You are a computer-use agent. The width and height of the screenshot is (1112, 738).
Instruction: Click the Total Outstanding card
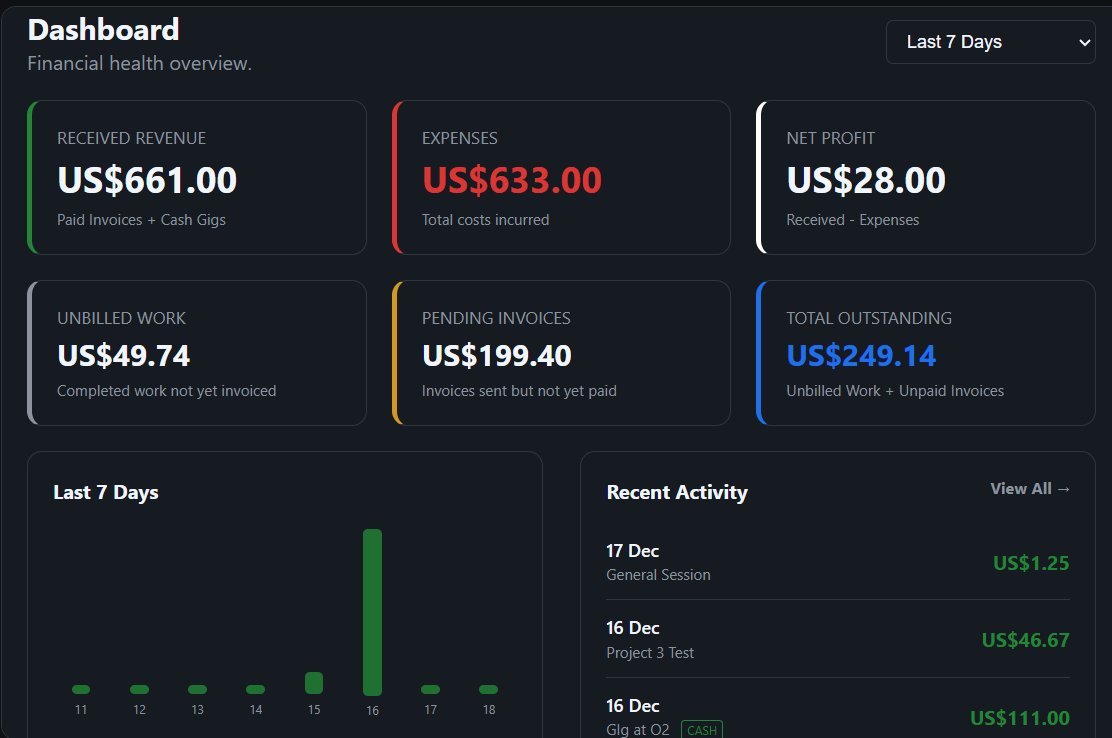pos(925,352)
